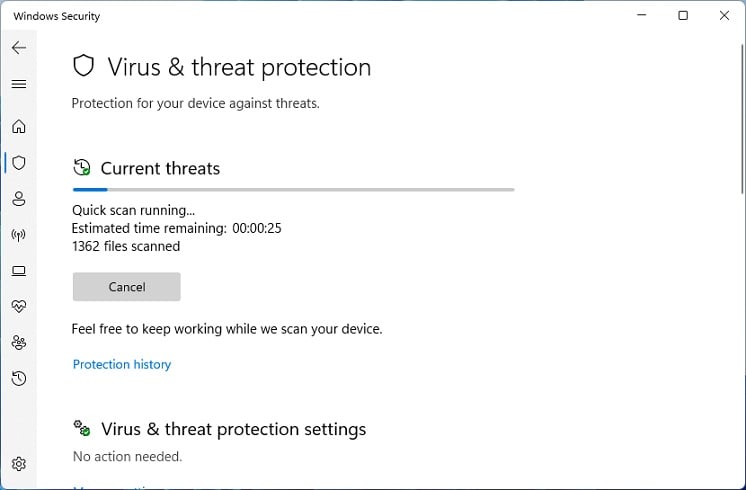The image size is (746, 490).
Task: Open Account protection in sidebar
Action: (x=19, y=199)
